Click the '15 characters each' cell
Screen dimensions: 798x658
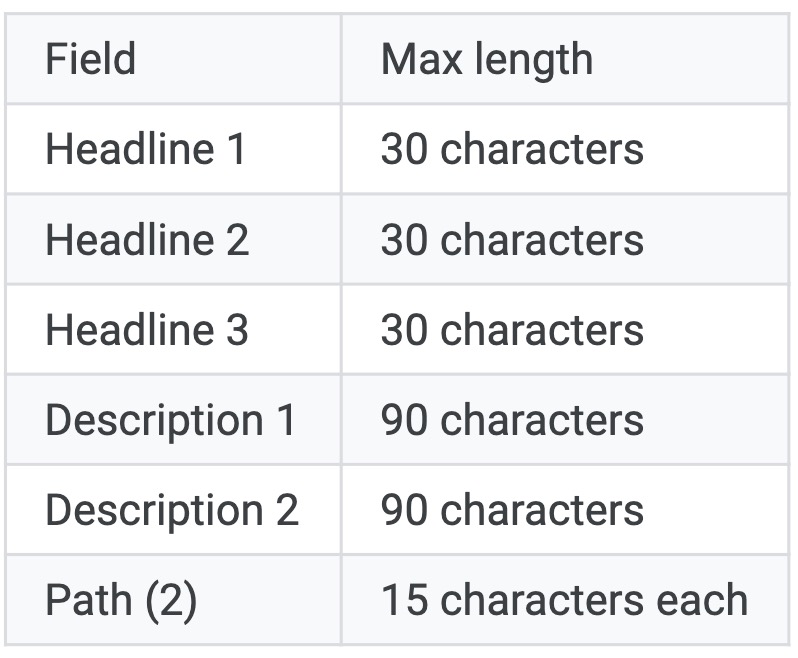564,600
